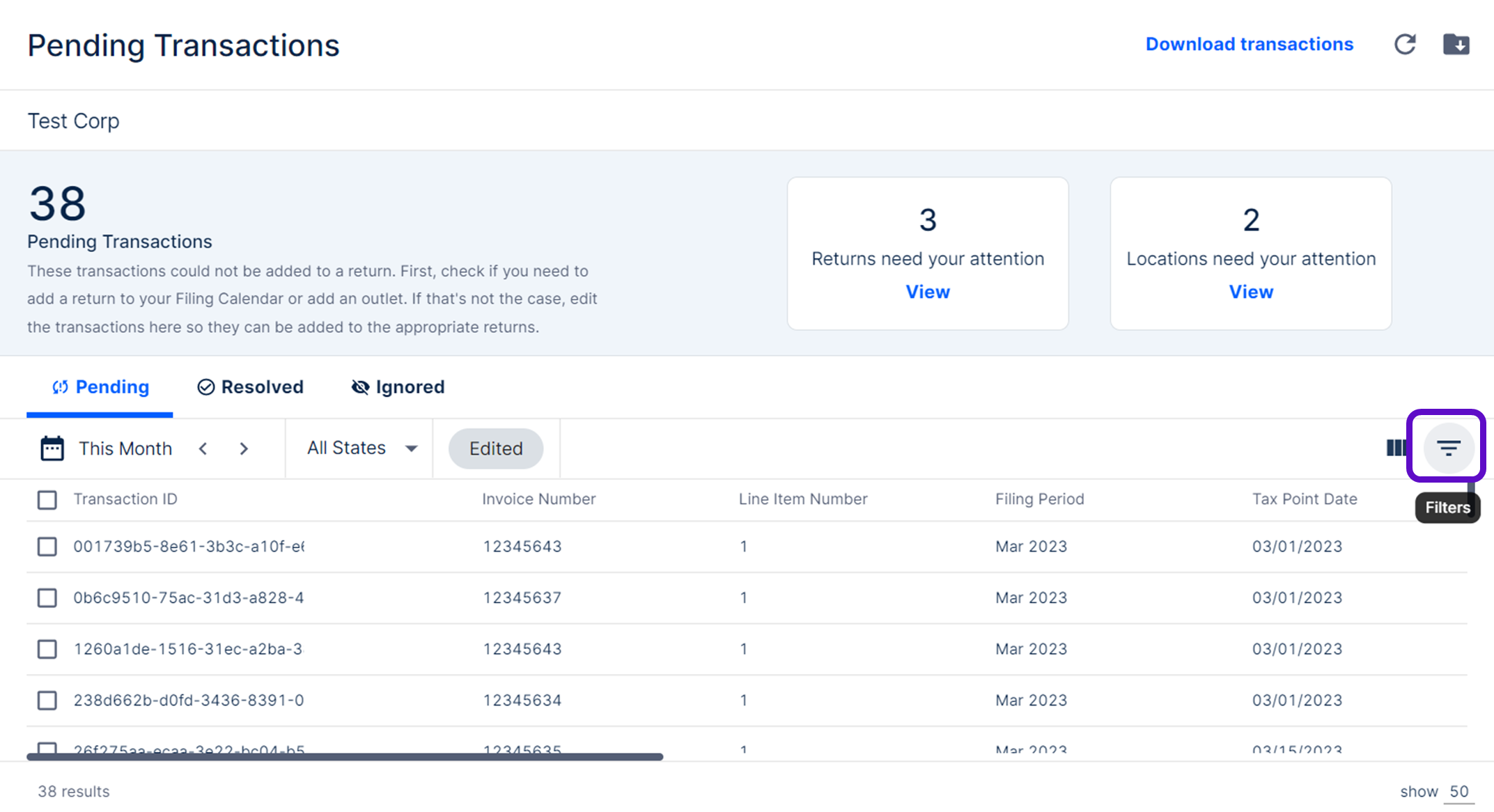Switch to the Resolved tab
The height and width of the screenshot is (812, 1494).
[x=251, y=387]
